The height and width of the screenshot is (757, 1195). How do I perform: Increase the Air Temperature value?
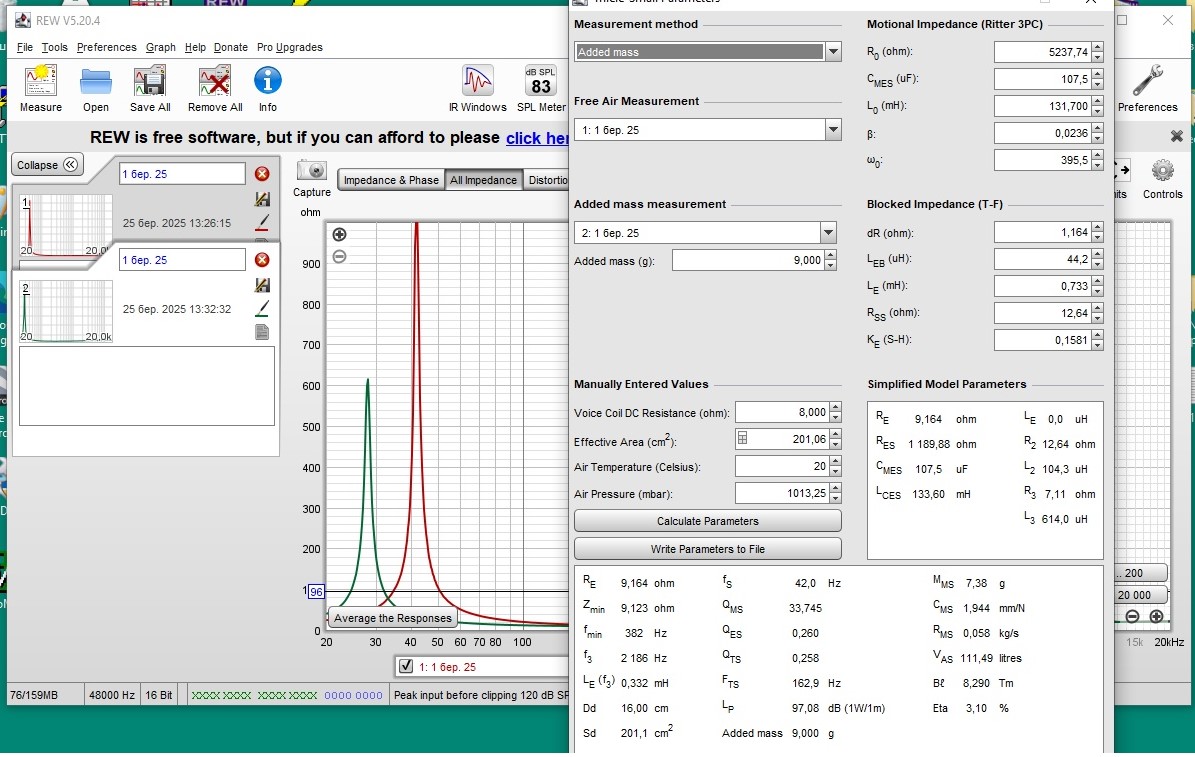click(x=835, y=461)
